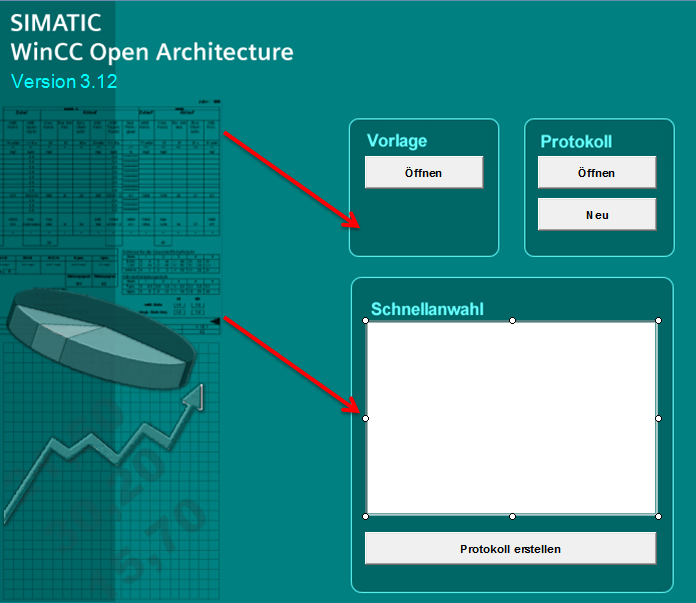Screen dimensions: 696x603
Task: Click the SIMATIC title text
Action: 56,23
